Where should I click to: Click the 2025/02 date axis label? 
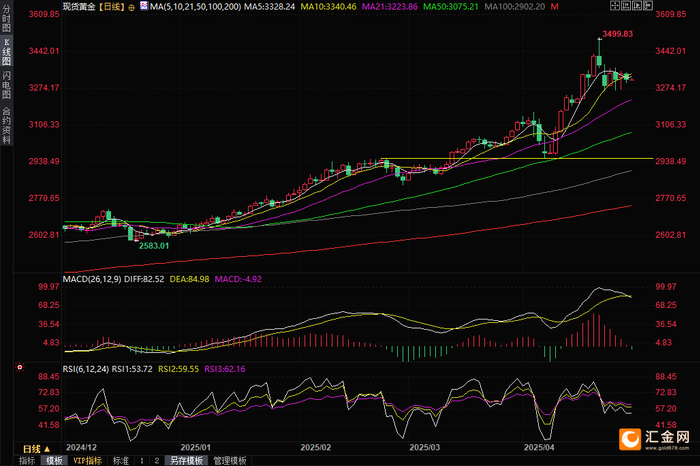[x=316, y=447]
